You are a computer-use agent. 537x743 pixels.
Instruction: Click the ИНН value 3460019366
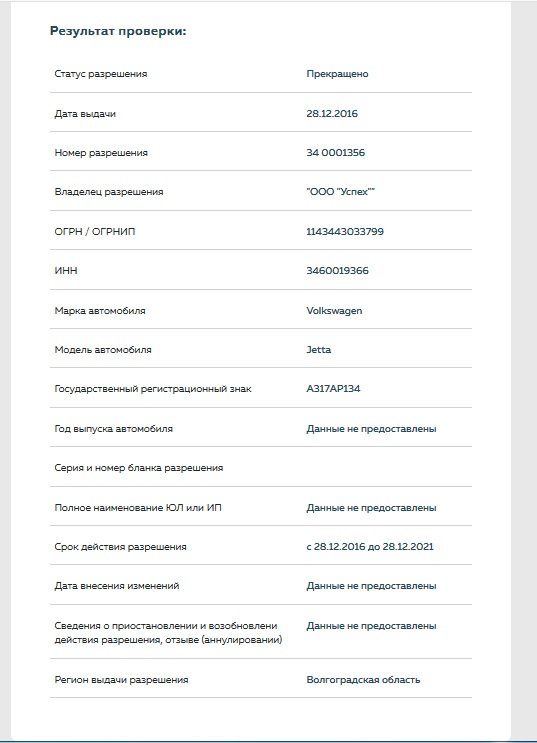(337, 271)
